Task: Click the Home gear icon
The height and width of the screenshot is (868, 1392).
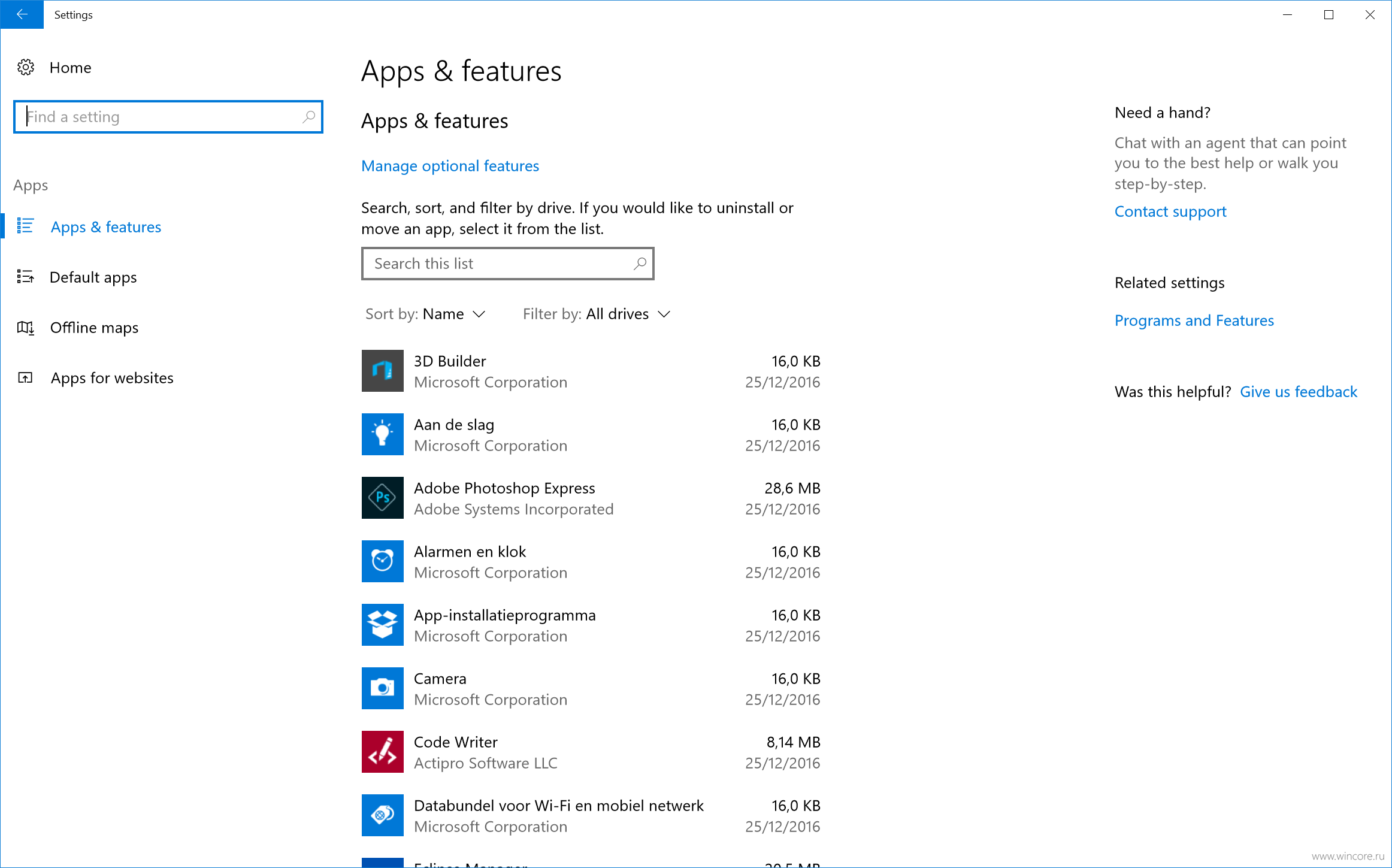Action: point(26,67)
